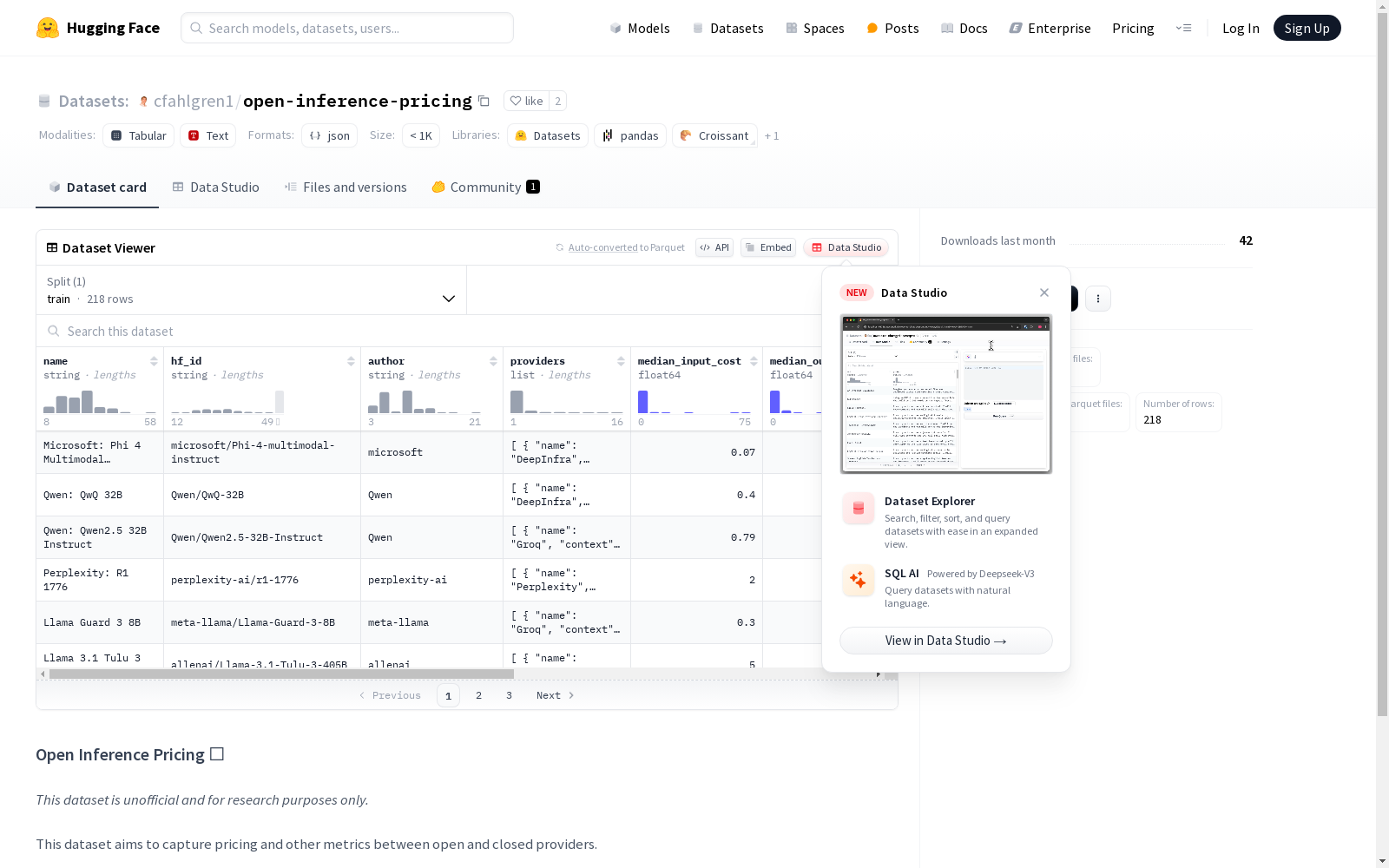The height and width of the screenshot is (868, 1389).
Task: Select the Croissant library tag
Action: point(714,135)
